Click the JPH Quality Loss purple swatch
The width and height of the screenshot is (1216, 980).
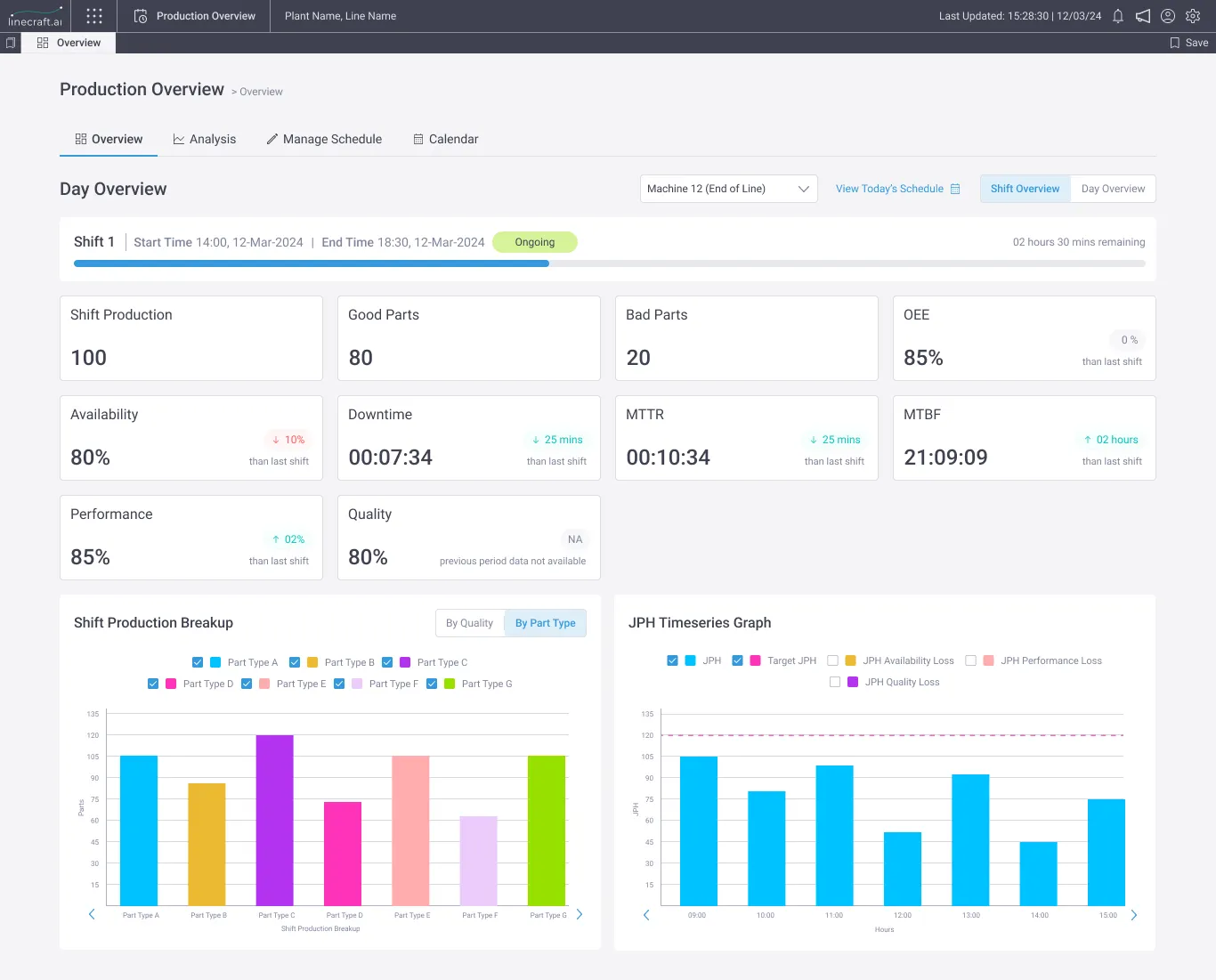click(853, 682)
